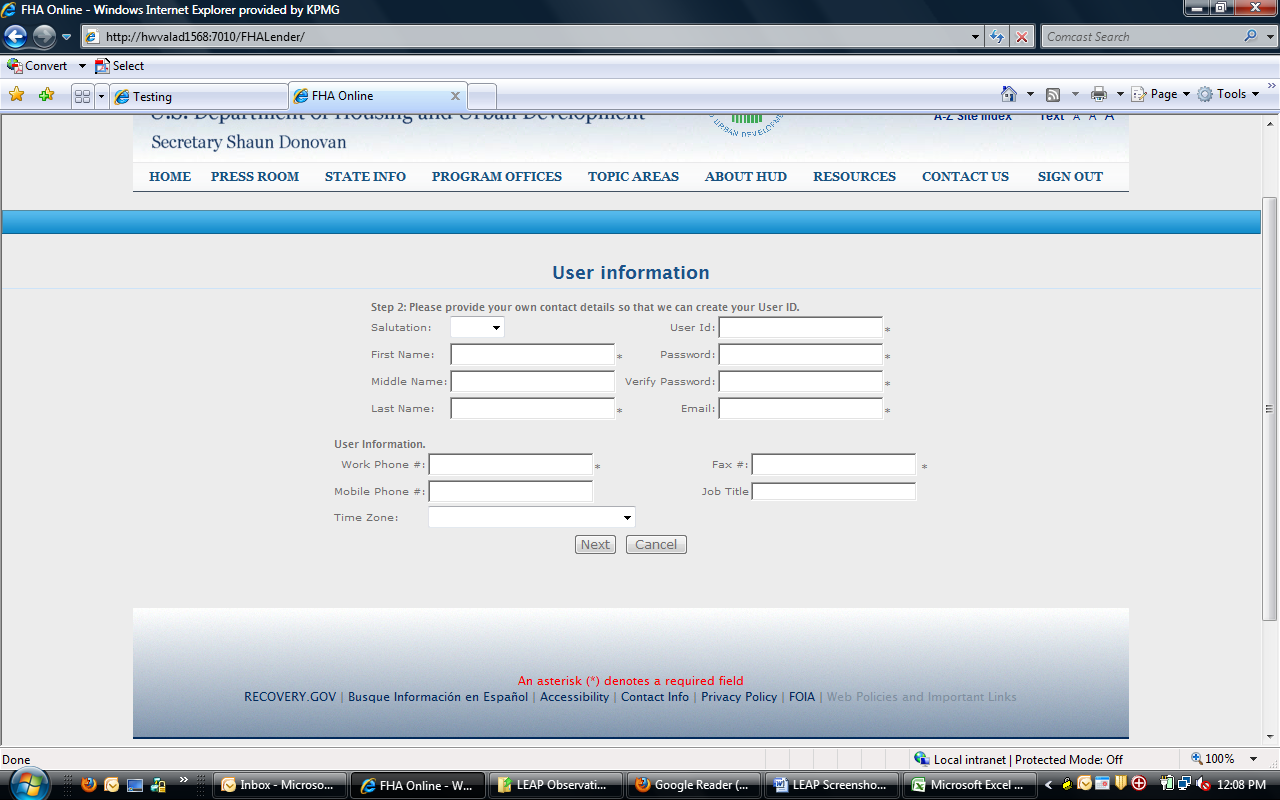Click the Convert toolbar button
The image size is (1280, 800).
pyautogui.click(x=38, y=66)
